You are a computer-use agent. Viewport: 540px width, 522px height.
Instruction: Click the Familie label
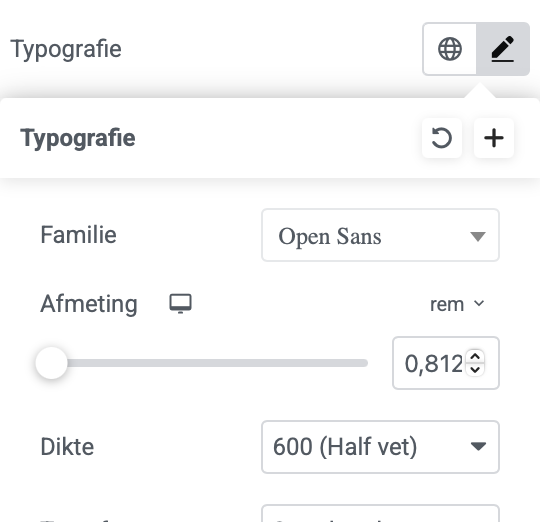79,235
